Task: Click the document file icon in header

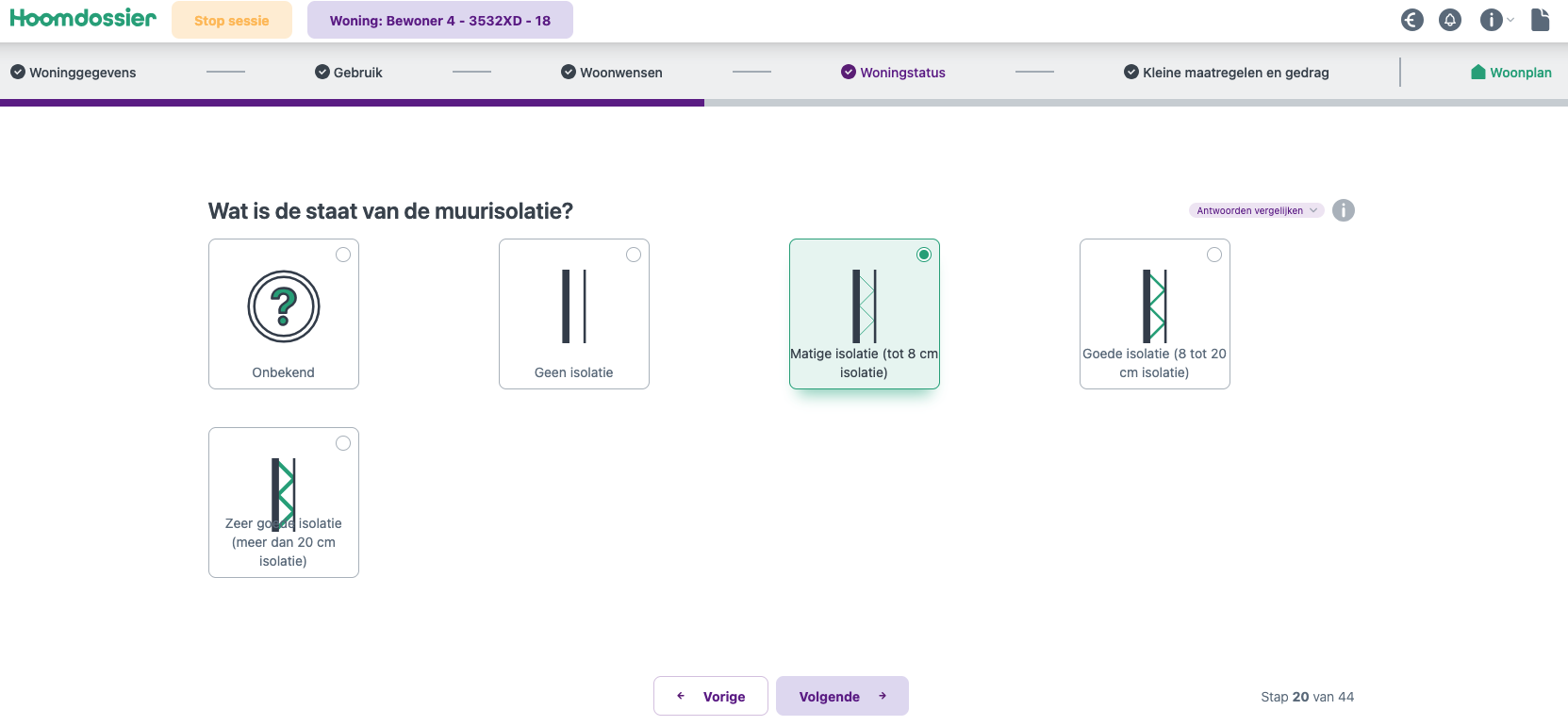Action: [1540, 20]
